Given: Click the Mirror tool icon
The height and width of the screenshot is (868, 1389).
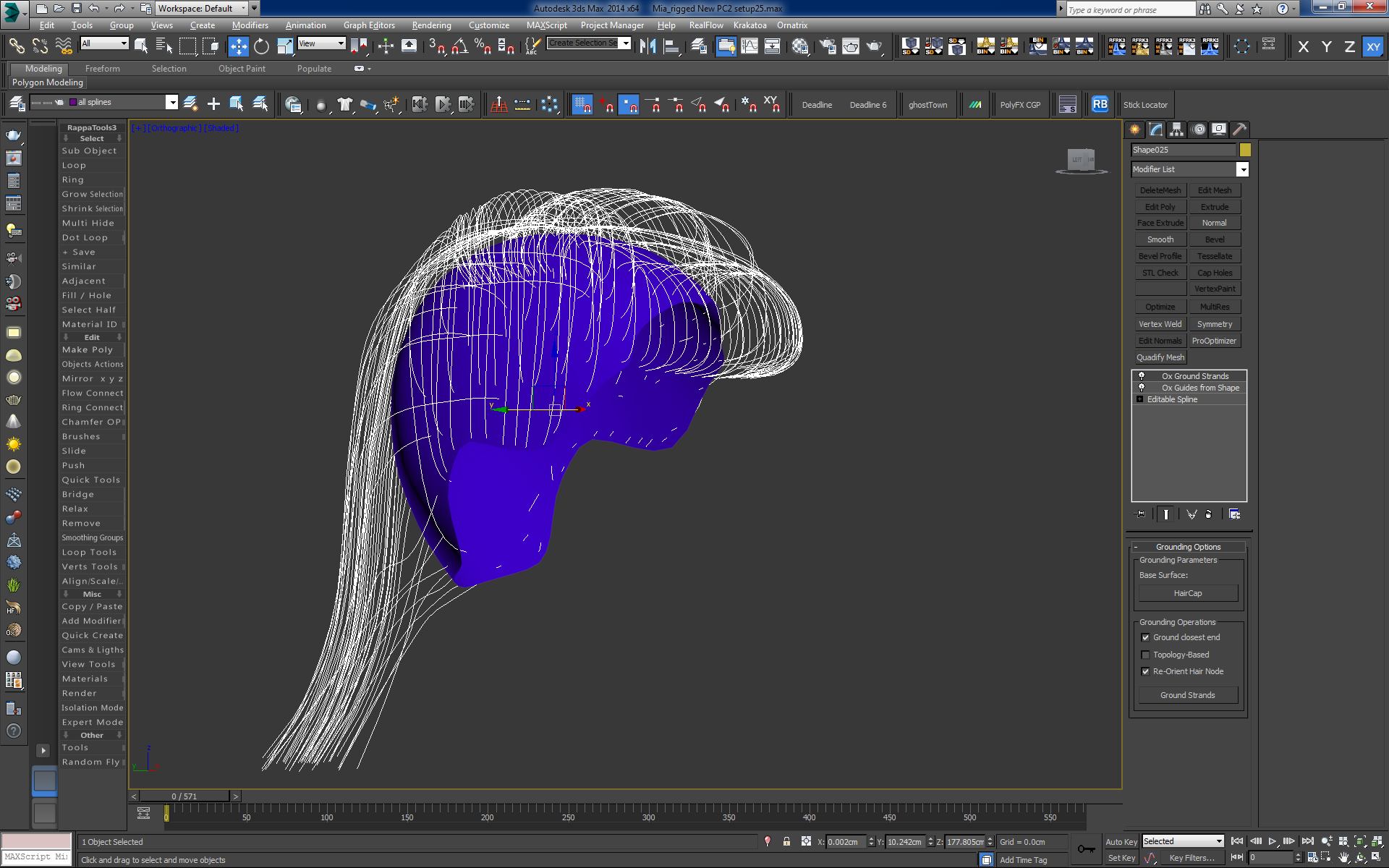Looking at the screenshot, I should click(x=647, y=46).
